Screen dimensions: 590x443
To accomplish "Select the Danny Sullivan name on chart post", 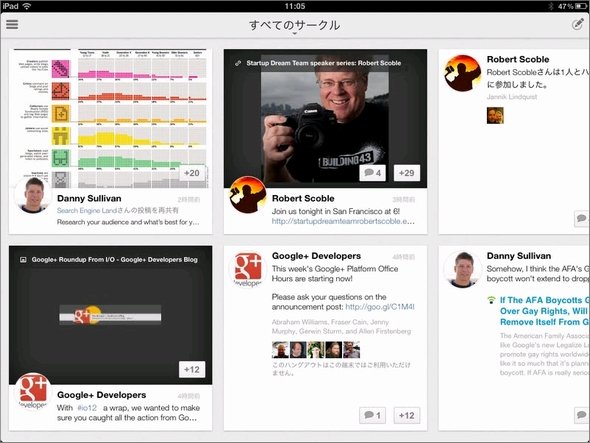I will 89,198.
